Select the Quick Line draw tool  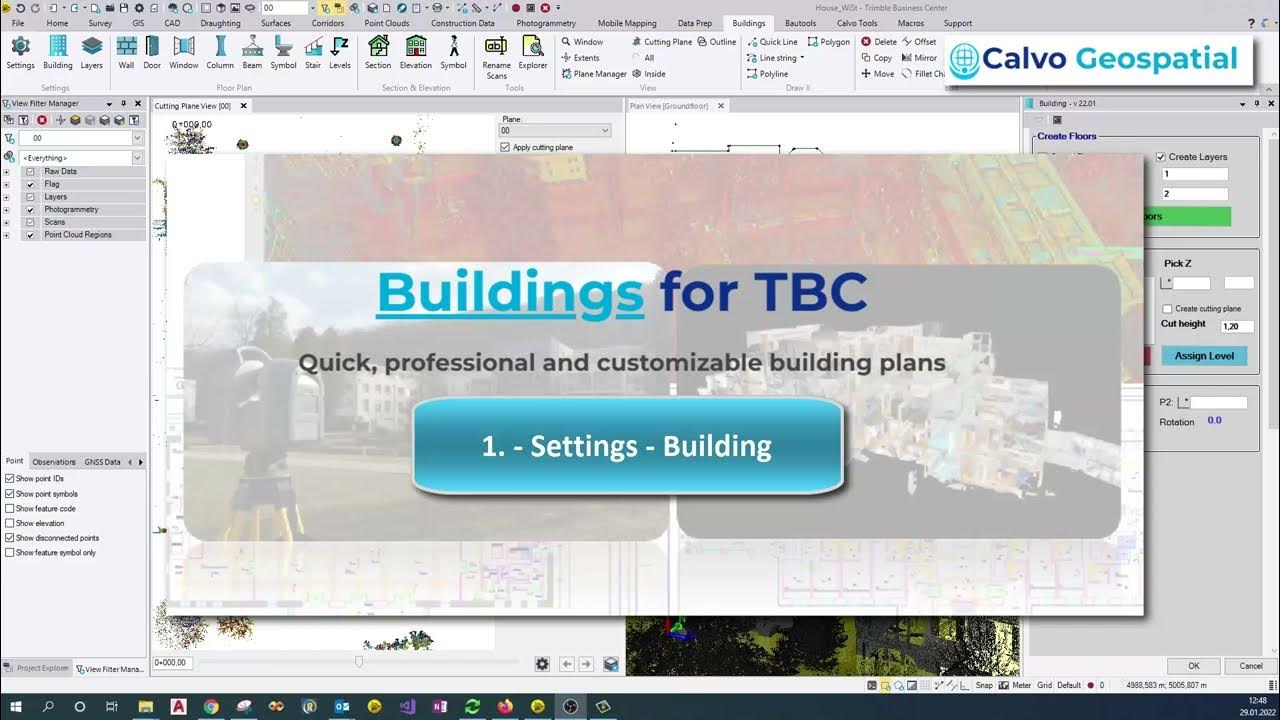[772, 42]
